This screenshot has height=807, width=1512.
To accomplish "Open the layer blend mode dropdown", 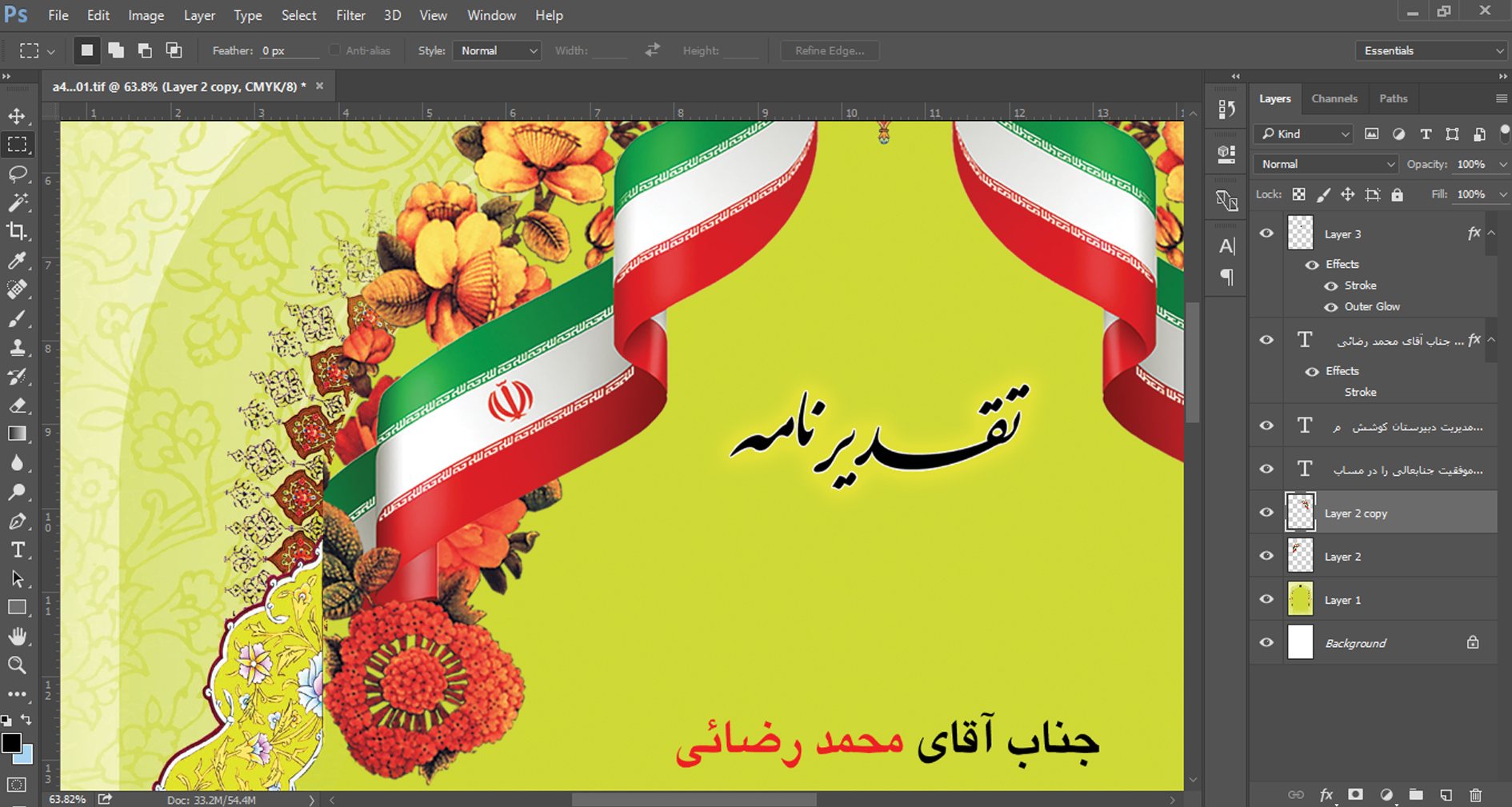I will (x=1326, y=164).
